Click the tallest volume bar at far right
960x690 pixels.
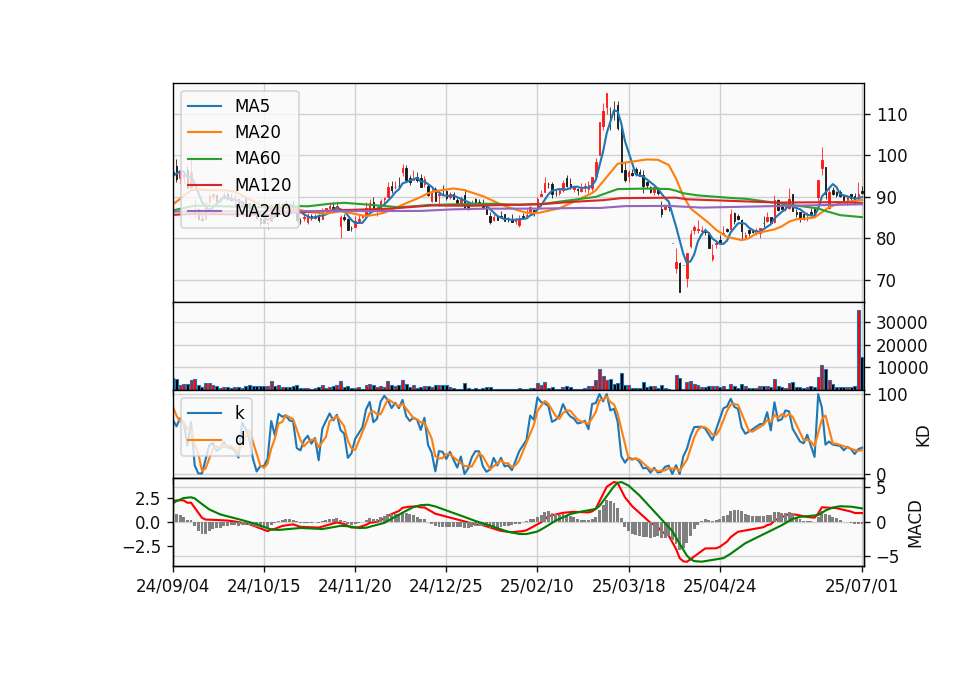(x=859, y=350)
